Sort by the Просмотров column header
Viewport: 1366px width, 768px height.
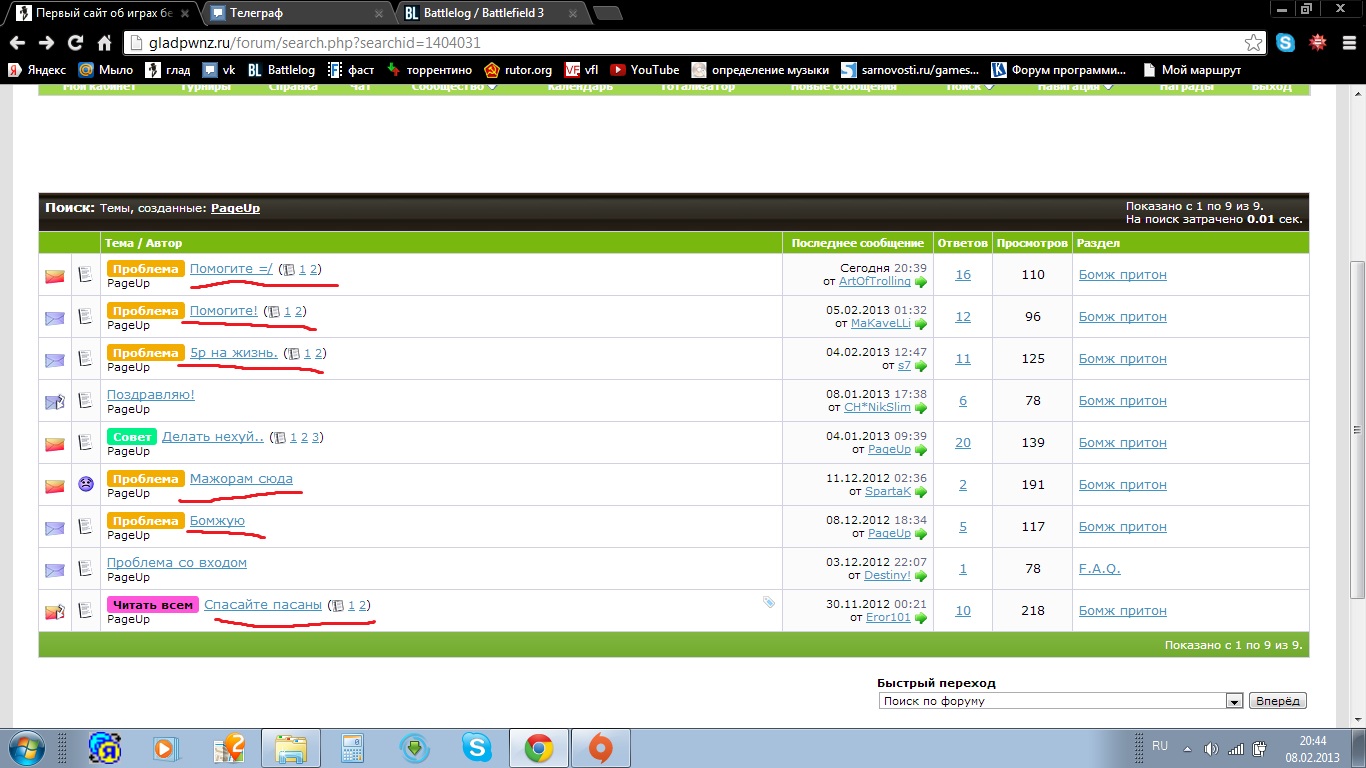1033,243
